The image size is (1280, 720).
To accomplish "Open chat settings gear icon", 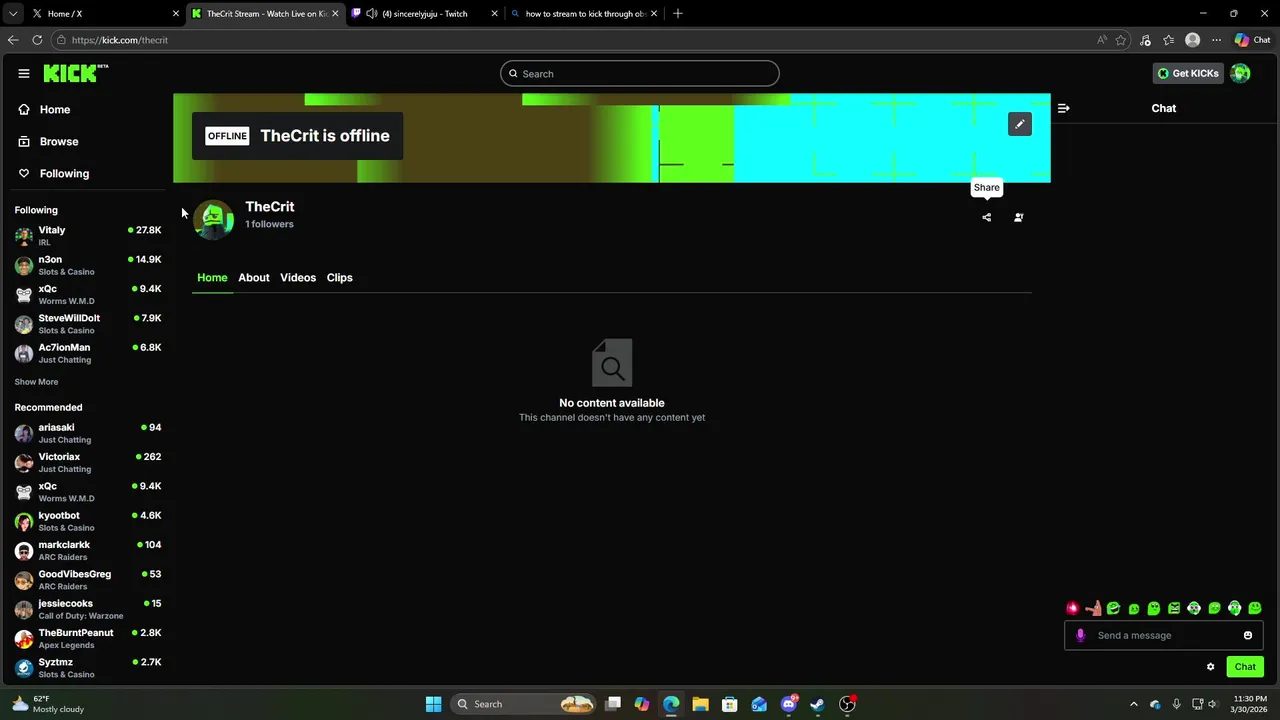I will 1210,667.
